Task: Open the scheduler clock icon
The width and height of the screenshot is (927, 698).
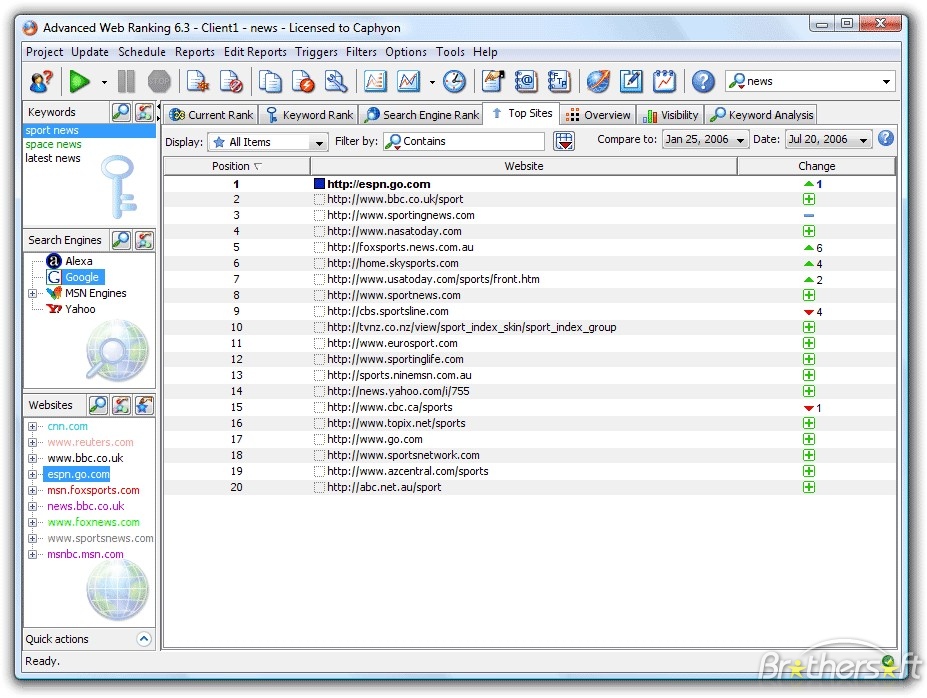Action: 454,82
